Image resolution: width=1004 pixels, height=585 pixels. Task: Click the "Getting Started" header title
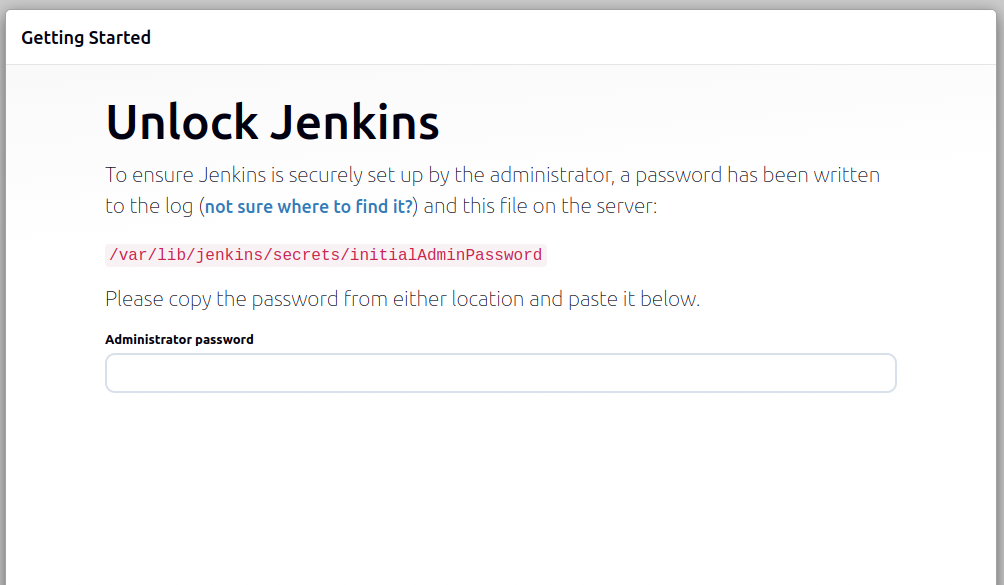86,38
